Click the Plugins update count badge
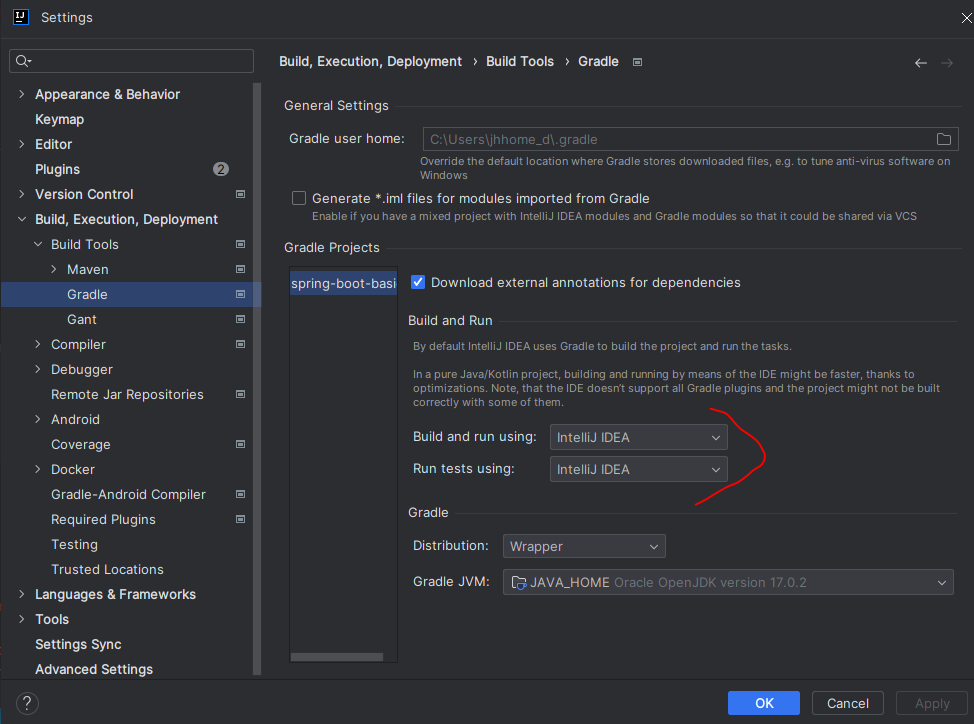 (221, 169)
